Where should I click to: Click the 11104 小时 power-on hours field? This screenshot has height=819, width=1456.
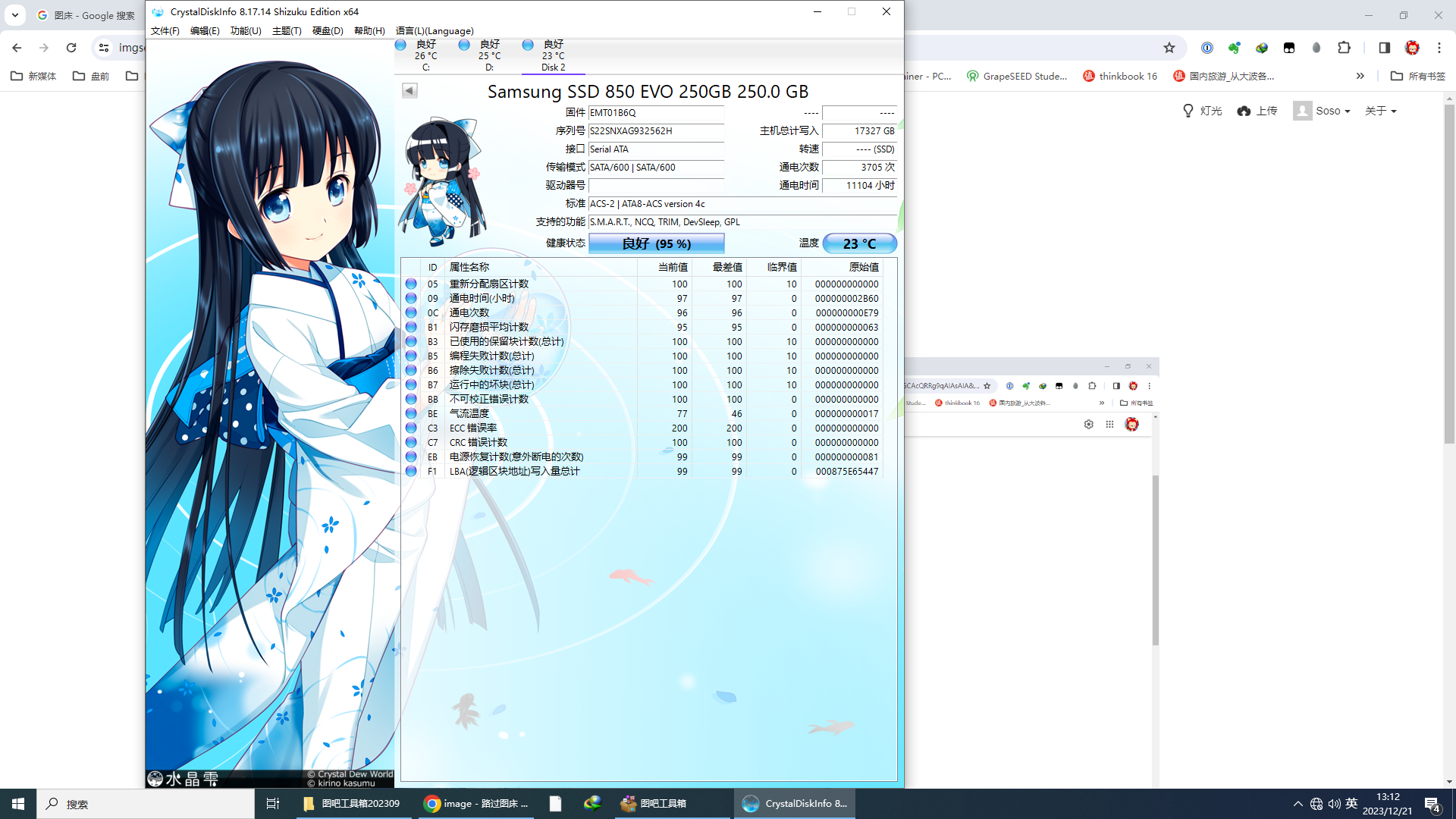pyautogui.click(x=859, y=186)
